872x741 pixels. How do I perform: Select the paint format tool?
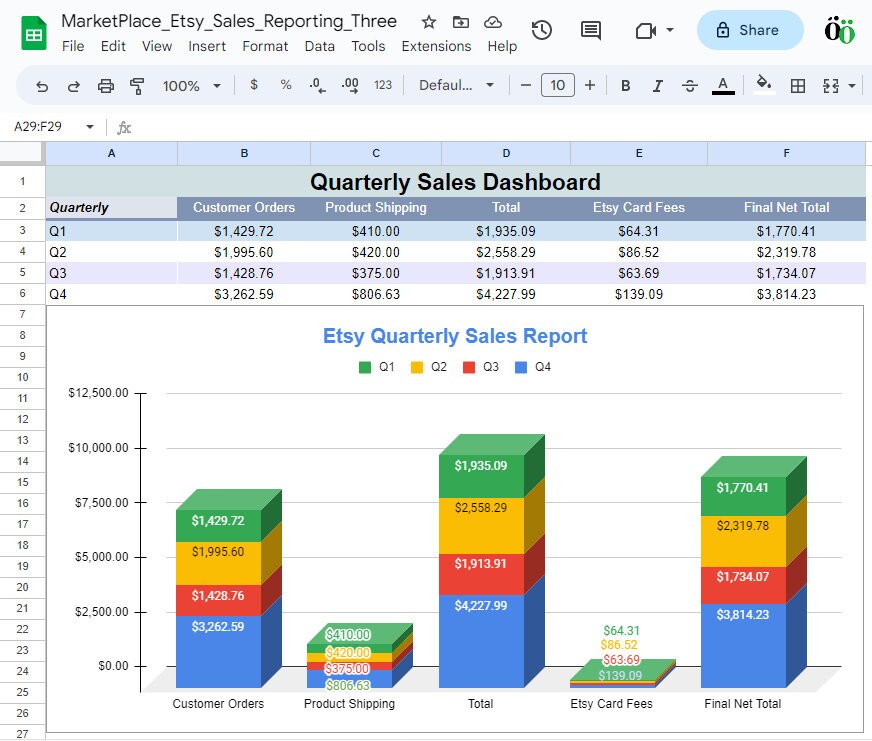click(137, 85)
